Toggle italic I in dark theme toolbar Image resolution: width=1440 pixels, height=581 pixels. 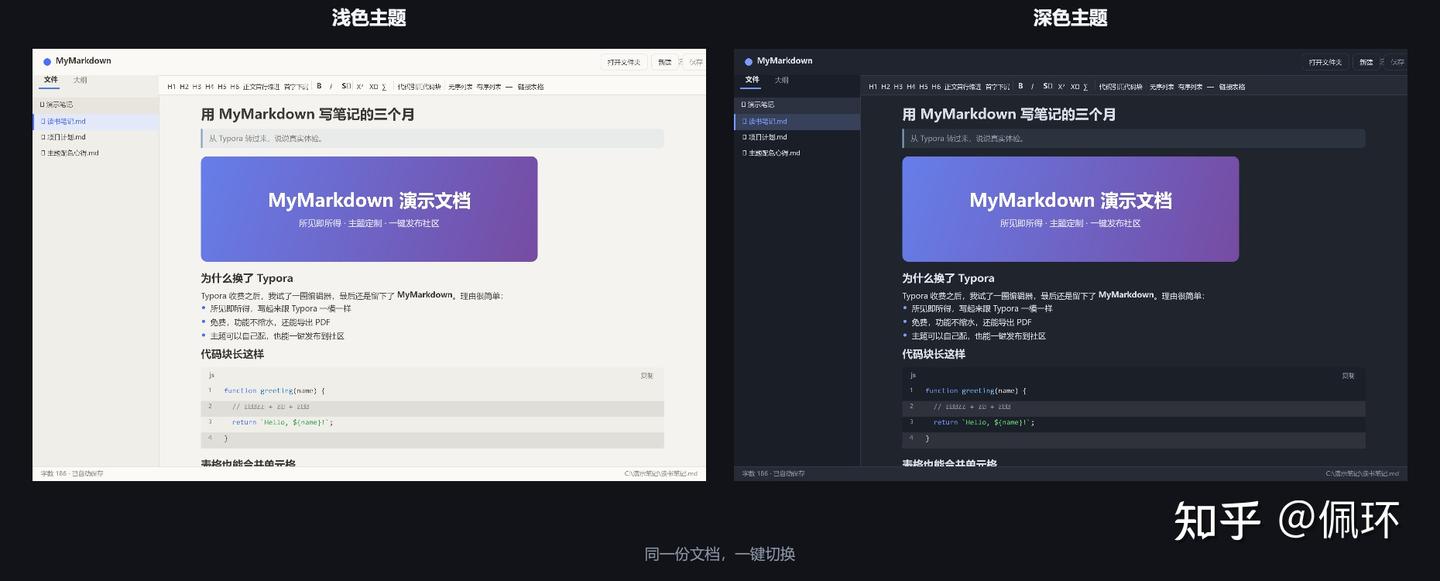pos(1032,86)
